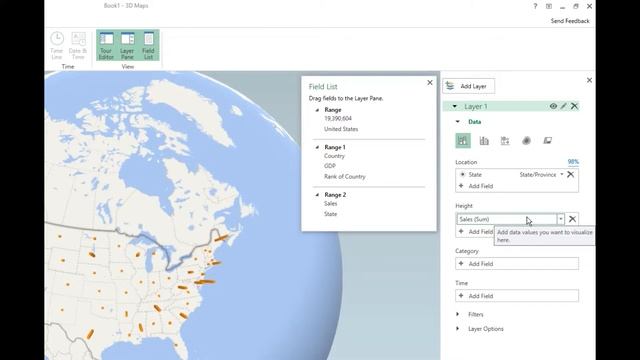
Task: Select the Country field in Range 1
Action: click(x=334, y=156)
